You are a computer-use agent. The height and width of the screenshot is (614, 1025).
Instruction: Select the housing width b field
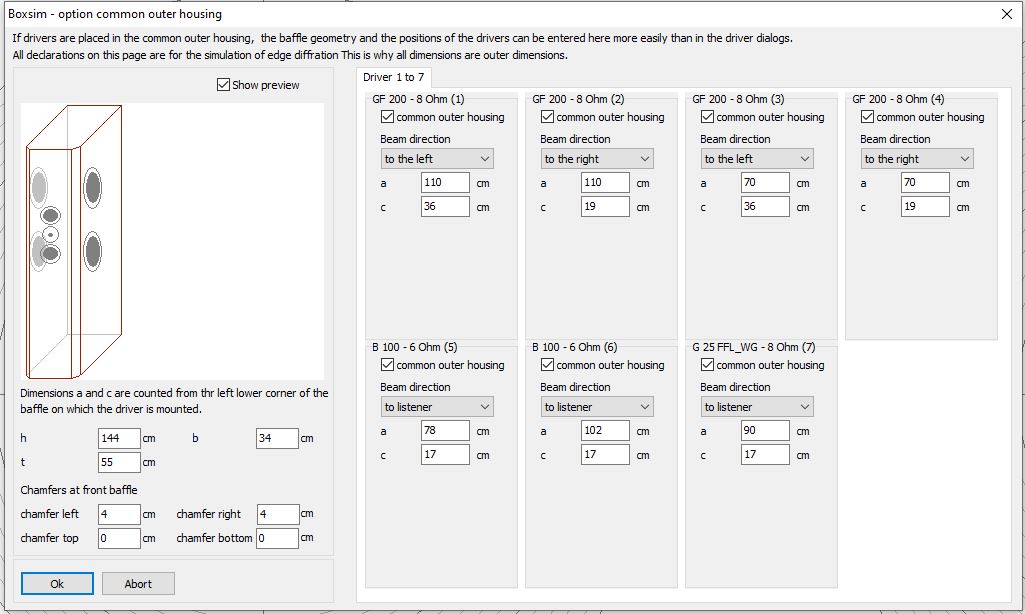[x=277, y=438]
